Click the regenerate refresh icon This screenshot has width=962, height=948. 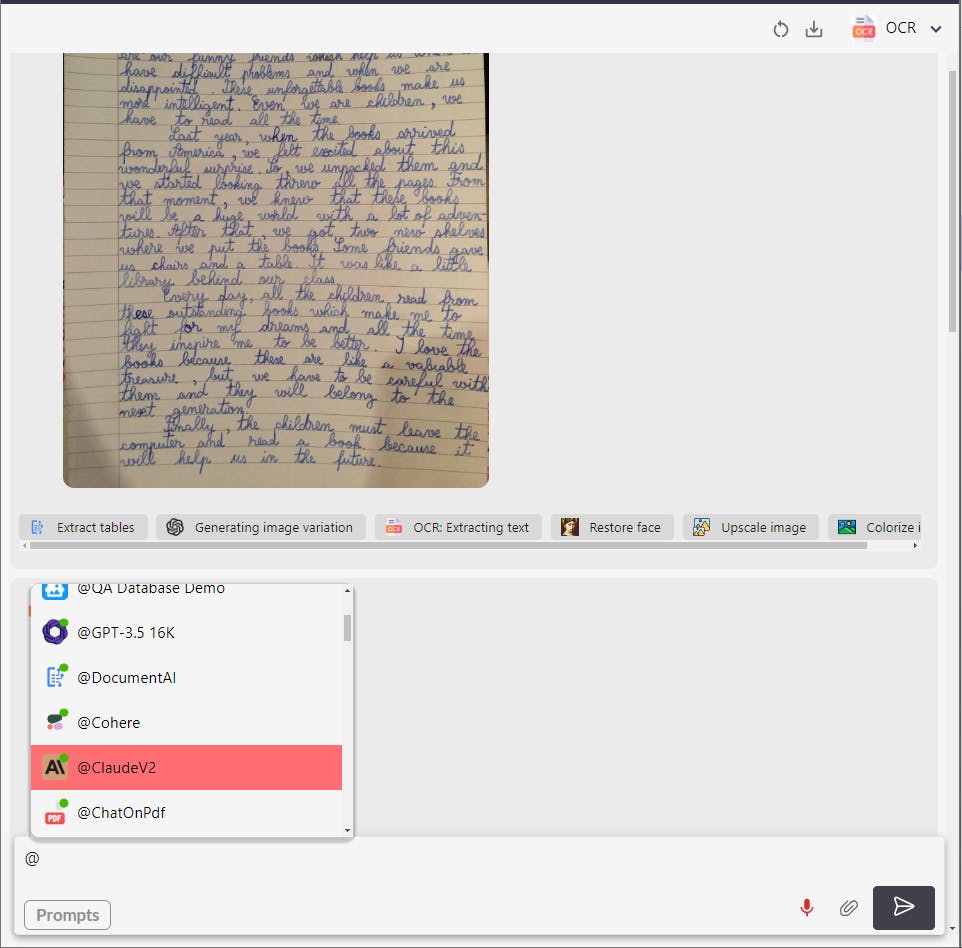coord(780,29)
